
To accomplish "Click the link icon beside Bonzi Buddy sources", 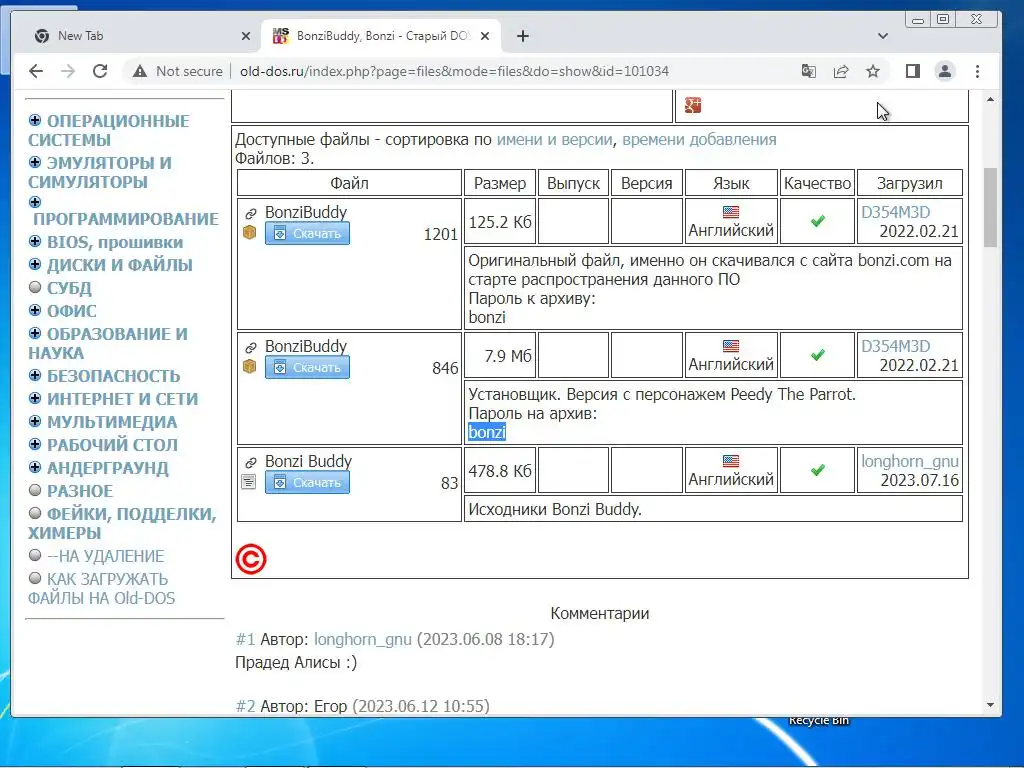I will pos(251,462).
